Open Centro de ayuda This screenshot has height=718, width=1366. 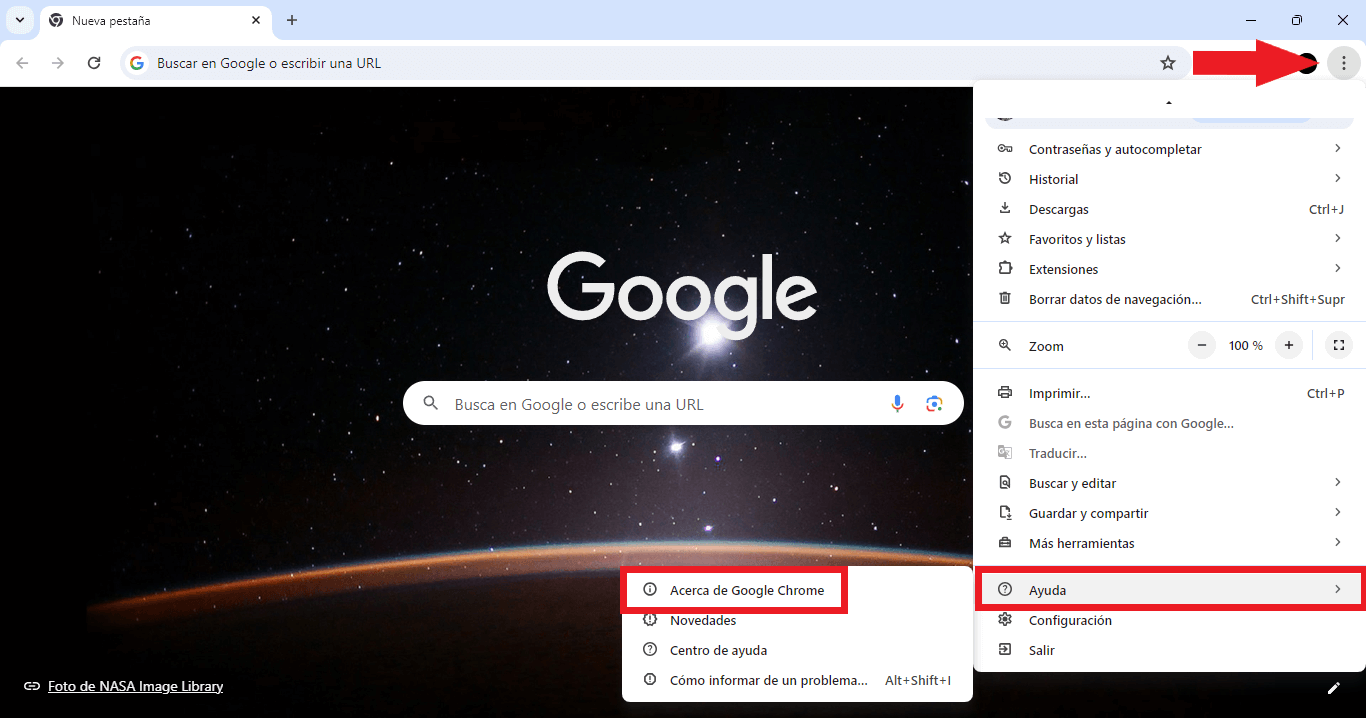(797, 650)
